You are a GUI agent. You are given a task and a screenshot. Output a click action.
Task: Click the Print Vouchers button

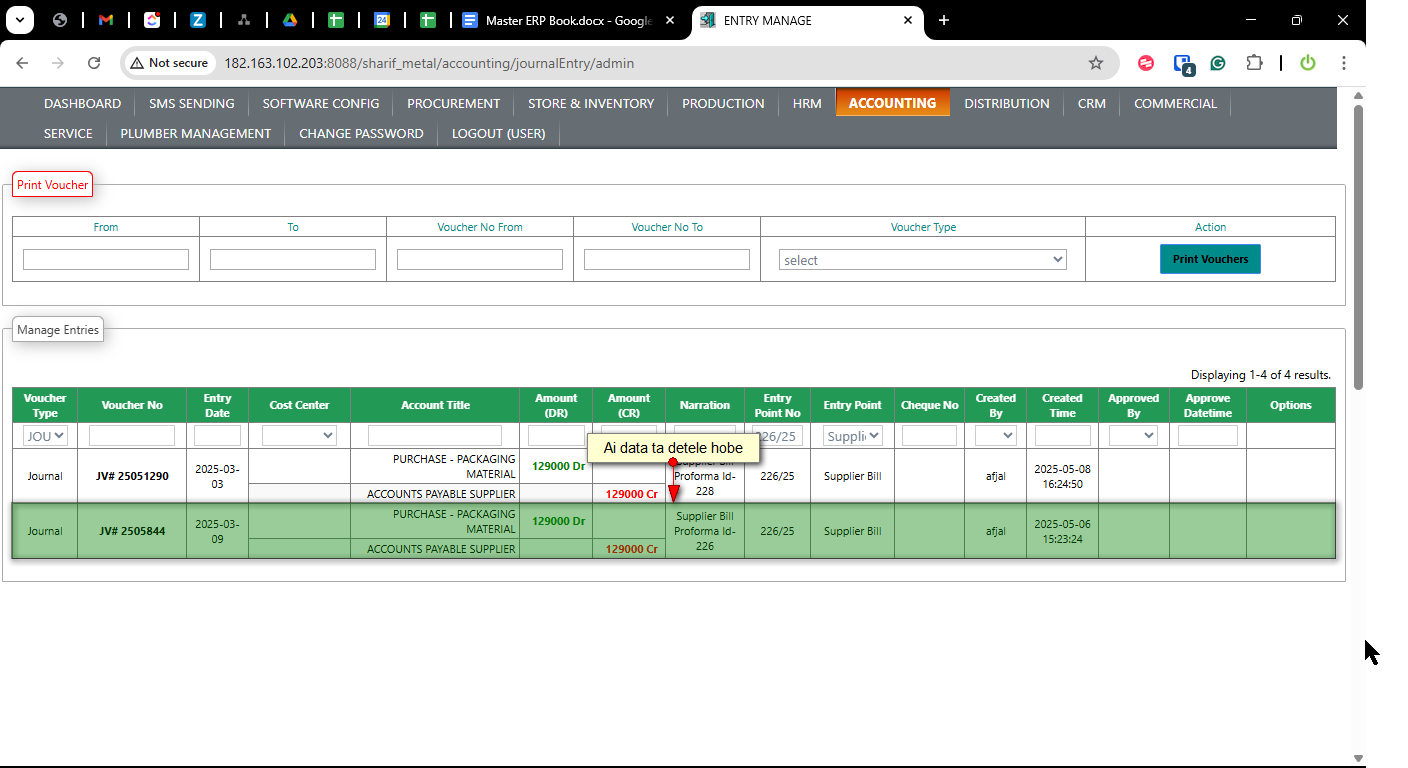pyautogui.click(x=1210, y=259)
